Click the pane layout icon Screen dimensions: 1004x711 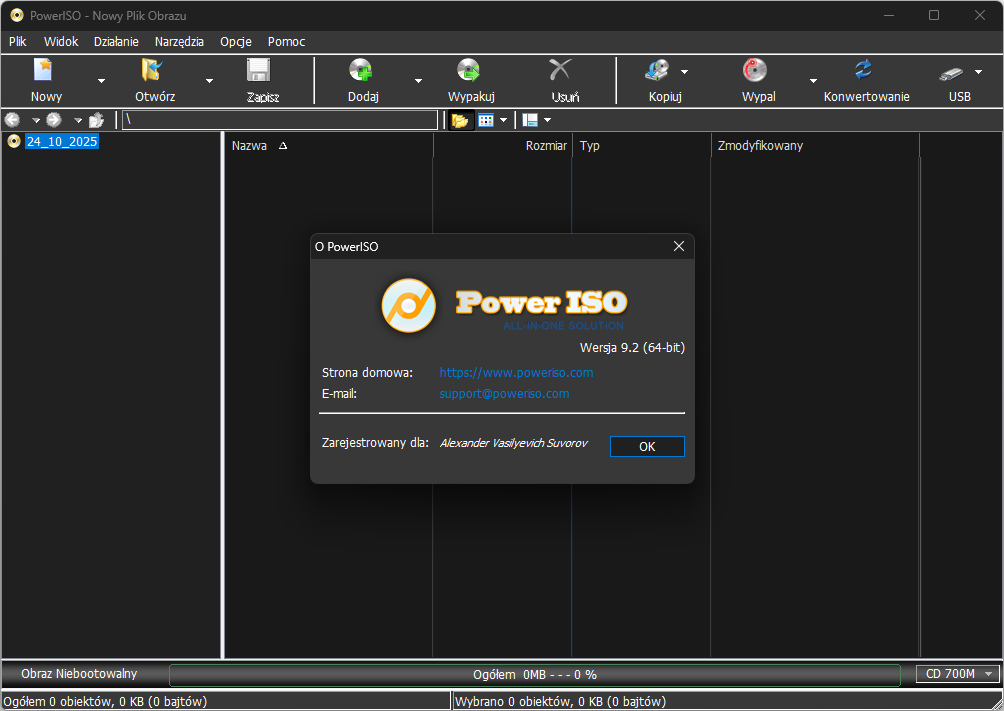coord(530,120)
